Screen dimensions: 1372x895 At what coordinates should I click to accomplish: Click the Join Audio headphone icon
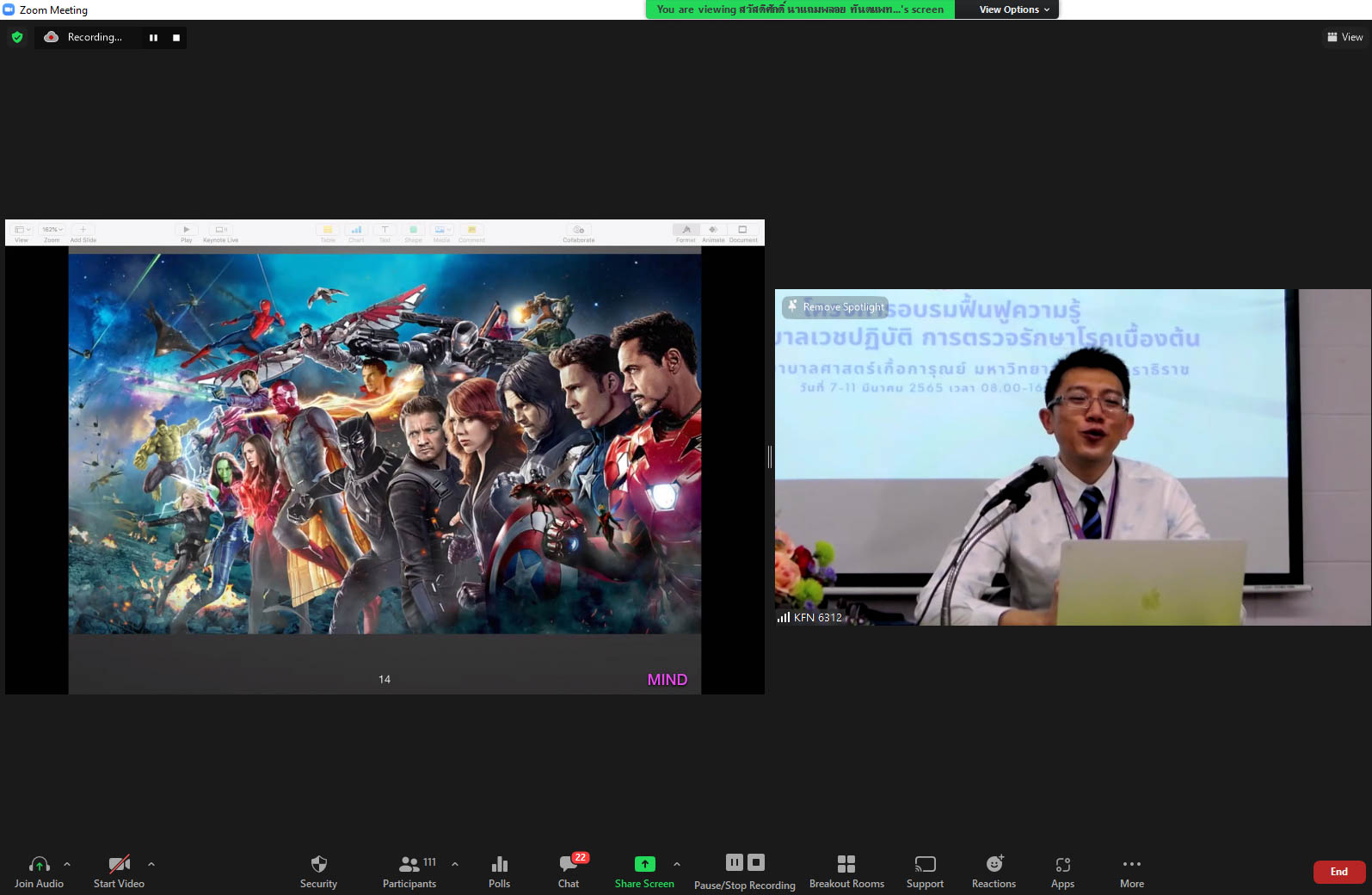(x=39, y=864)
